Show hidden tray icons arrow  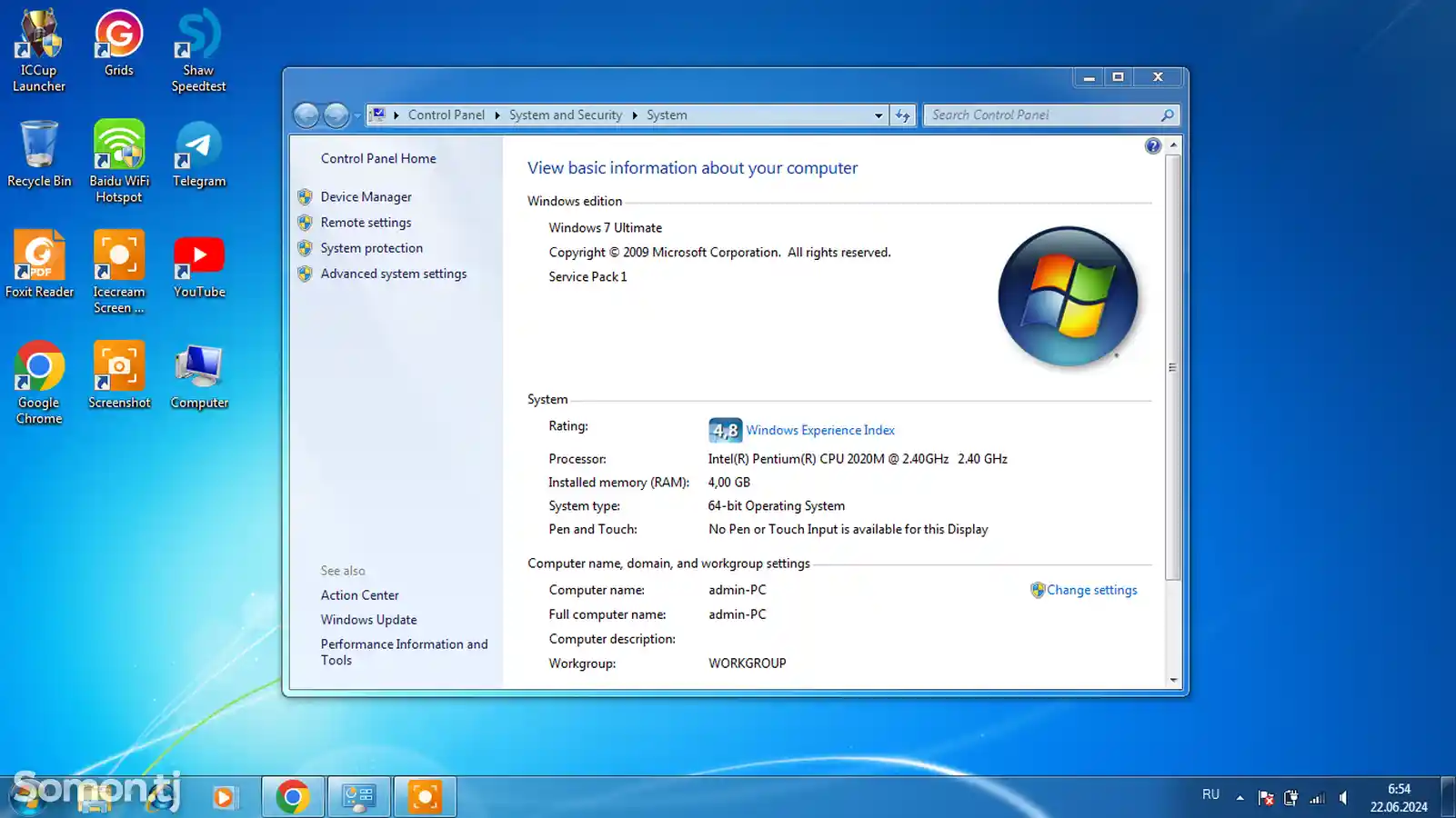point(1240,798)
